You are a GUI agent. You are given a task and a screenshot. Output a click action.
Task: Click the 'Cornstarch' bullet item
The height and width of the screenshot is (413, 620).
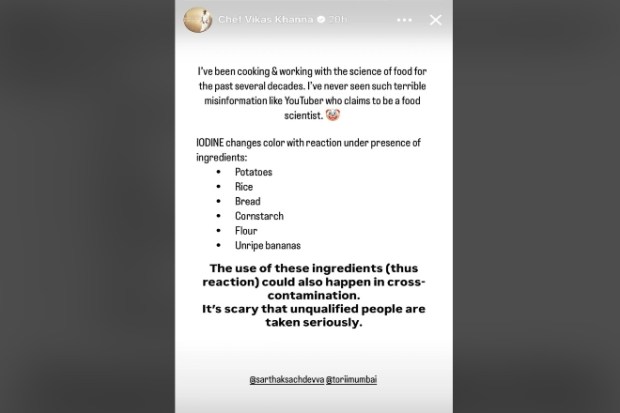(259, 216)
